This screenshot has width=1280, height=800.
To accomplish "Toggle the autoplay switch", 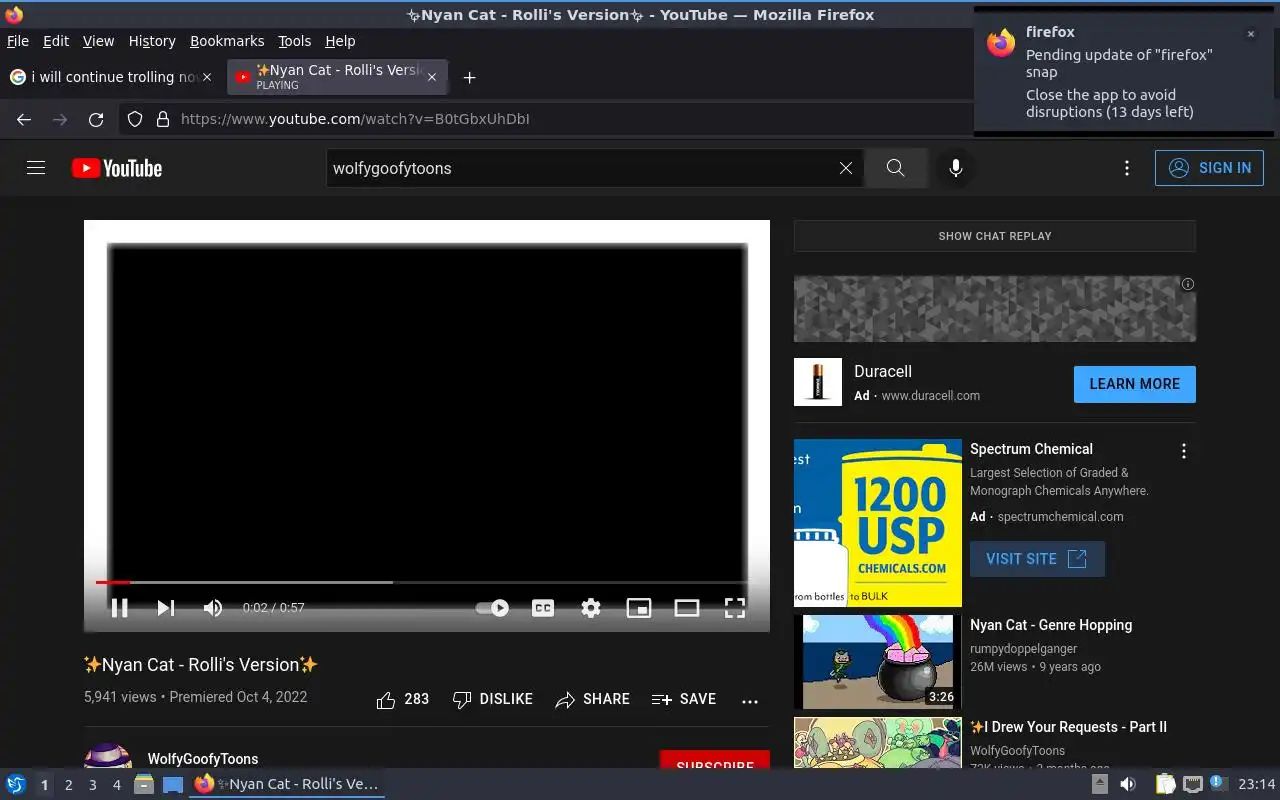I will 492,608.
